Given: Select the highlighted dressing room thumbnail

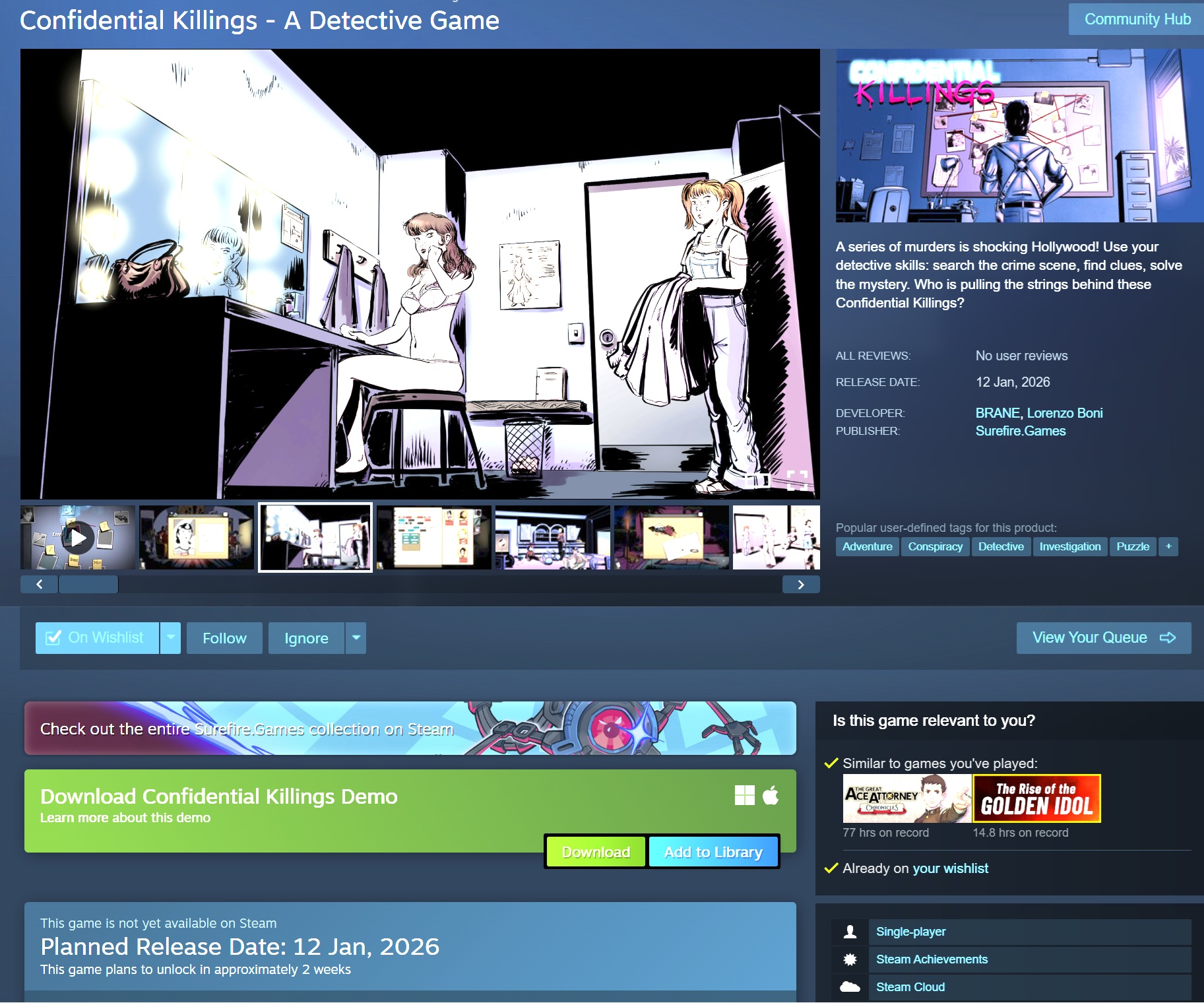Looking at the screenshot, I should 315,538.
